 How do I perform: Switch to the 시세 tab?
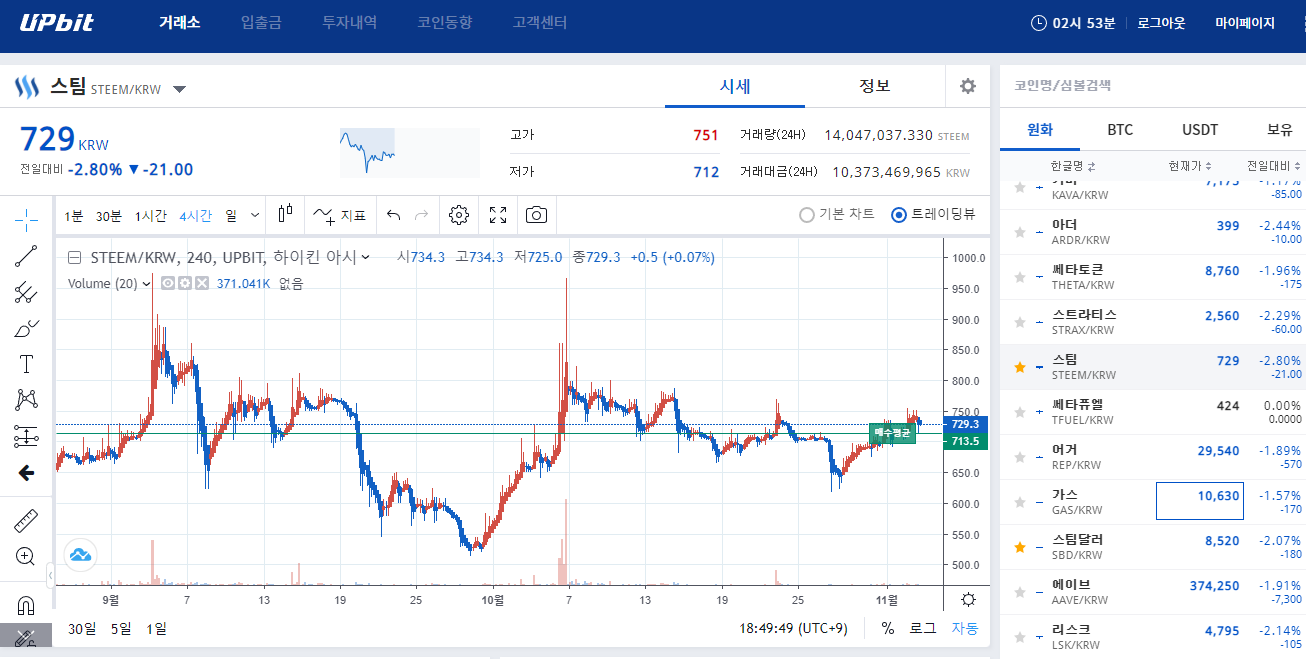click(x=735, y=86)
